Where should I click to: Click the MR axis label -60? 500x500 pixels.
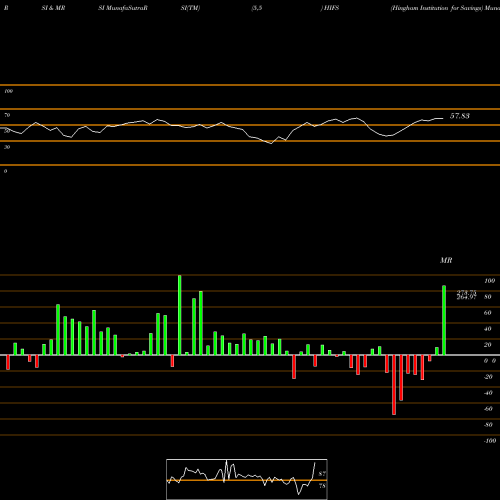coord(488,409)
